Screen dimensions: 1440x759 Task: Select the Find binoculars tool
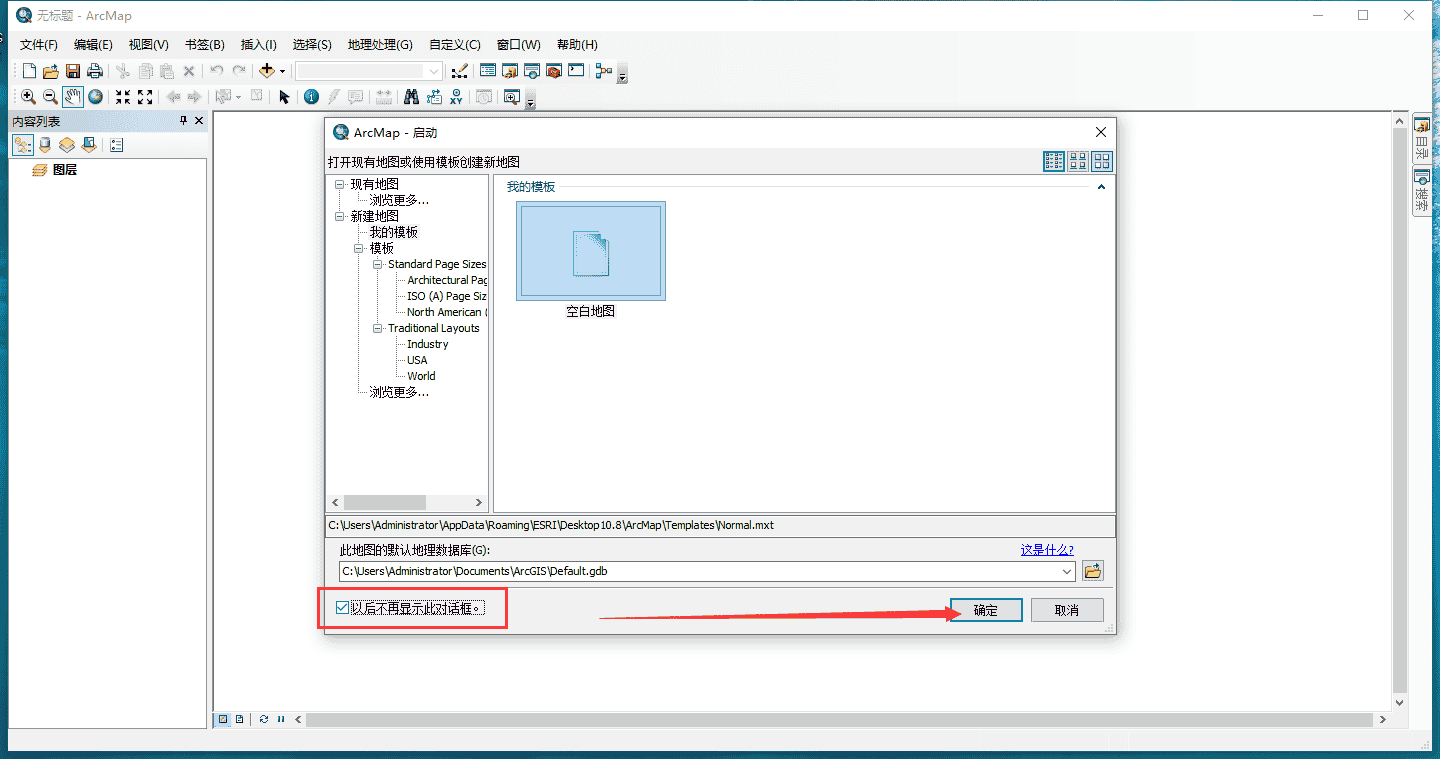[411, 97]
